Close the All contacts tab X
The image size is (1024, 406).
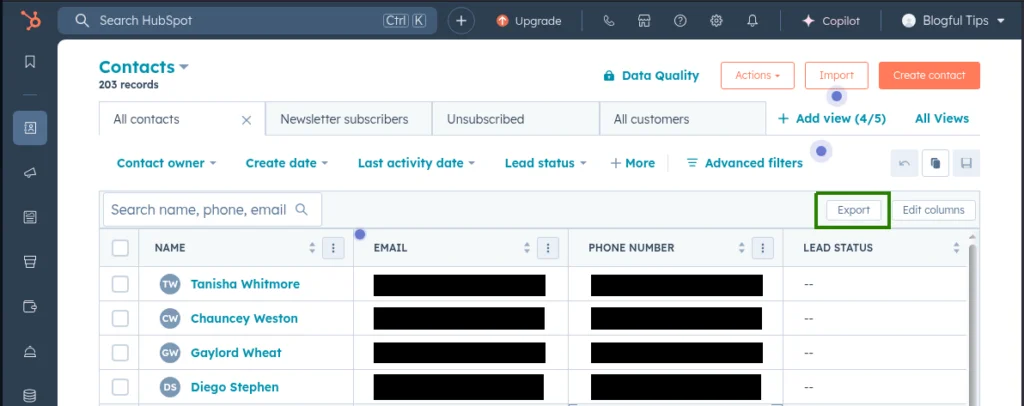246,120
